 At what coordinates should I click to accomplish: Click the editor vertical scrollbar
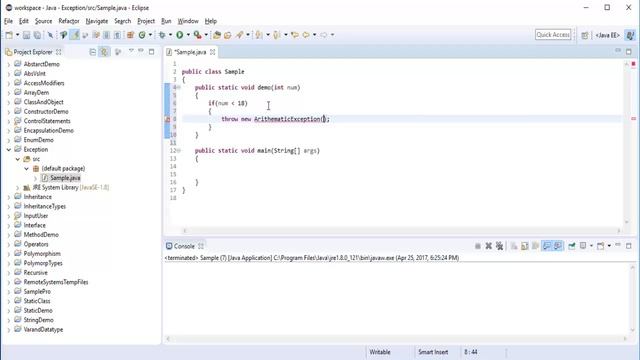[x=627, y=143]
